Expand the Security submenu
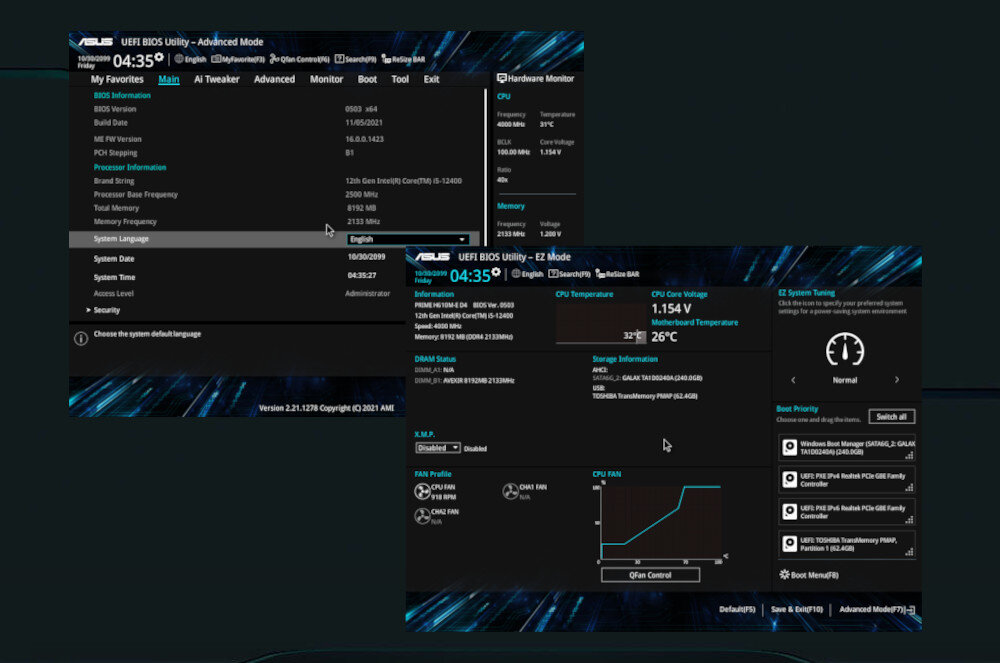 [107, 310]
